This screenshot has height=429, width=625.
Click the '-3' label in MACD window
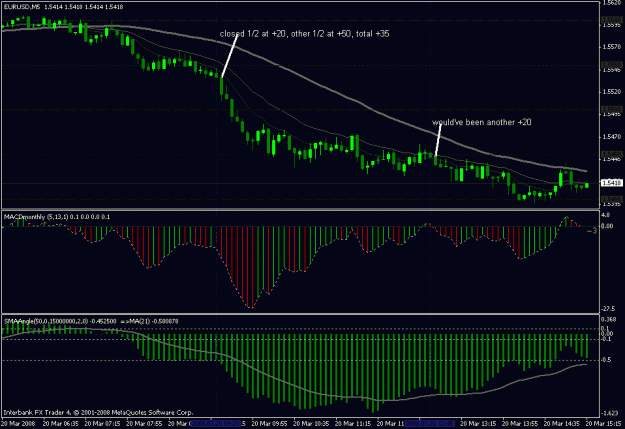coord(592,231)
